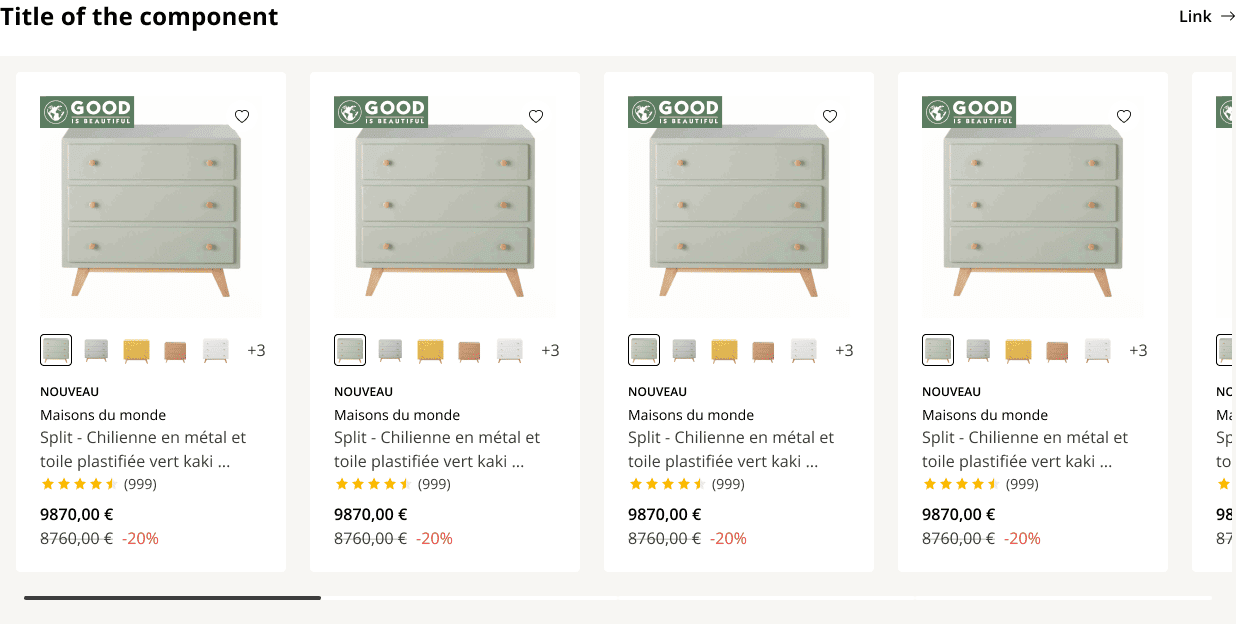The image size is (1236, 624).
Task: Click the heart icon on the third product card
Action: (x=830, y=116)
